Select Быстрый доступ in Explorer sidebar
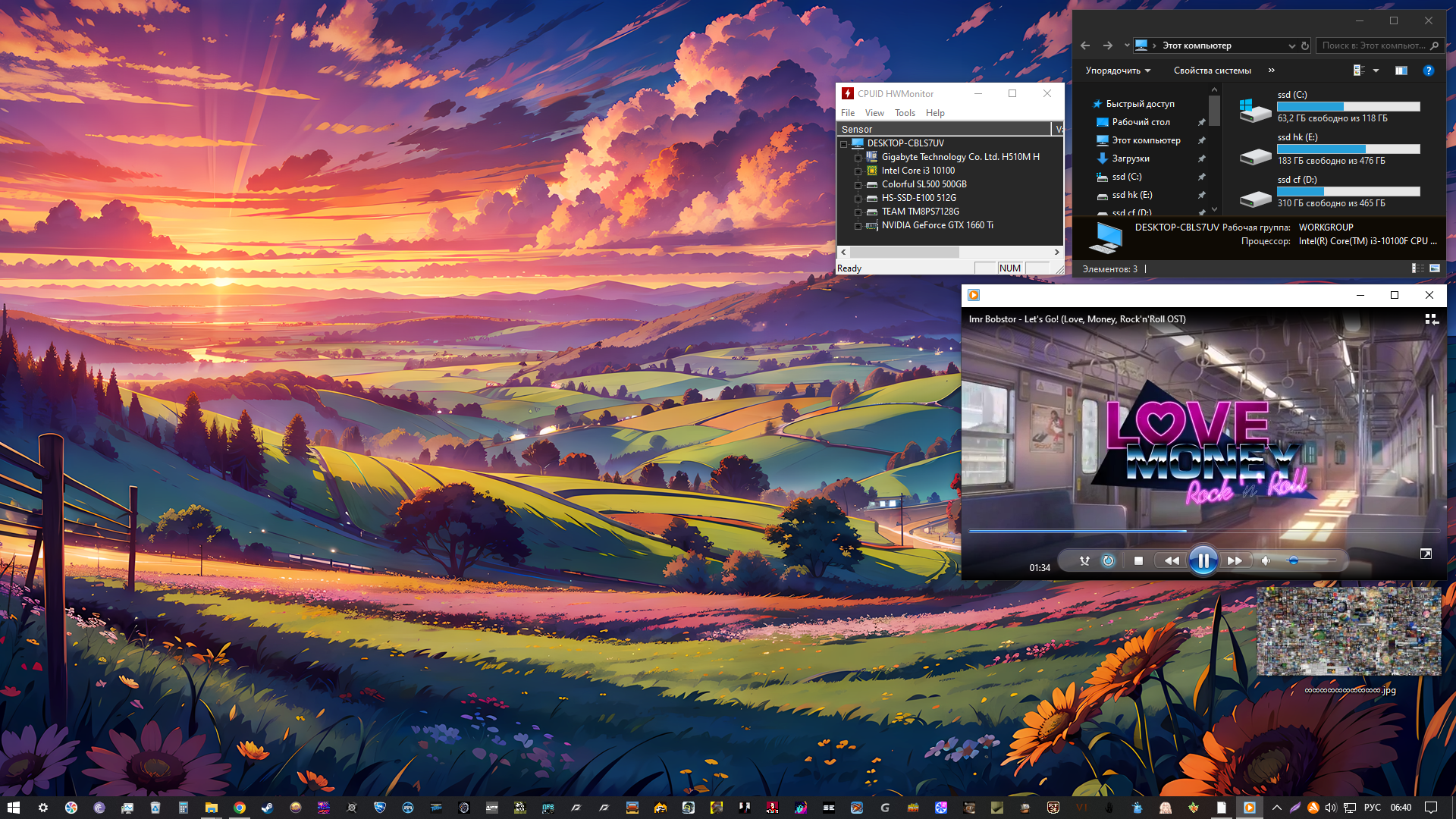1456x819 pixels. point(1134,104)
